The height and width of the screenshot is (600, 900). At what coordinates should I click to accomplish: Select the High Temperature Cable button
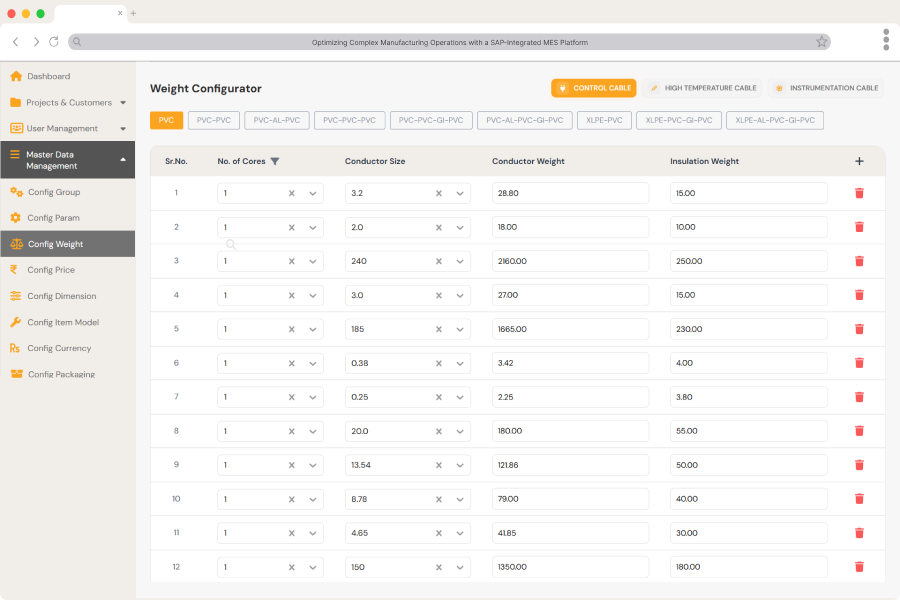703,88
